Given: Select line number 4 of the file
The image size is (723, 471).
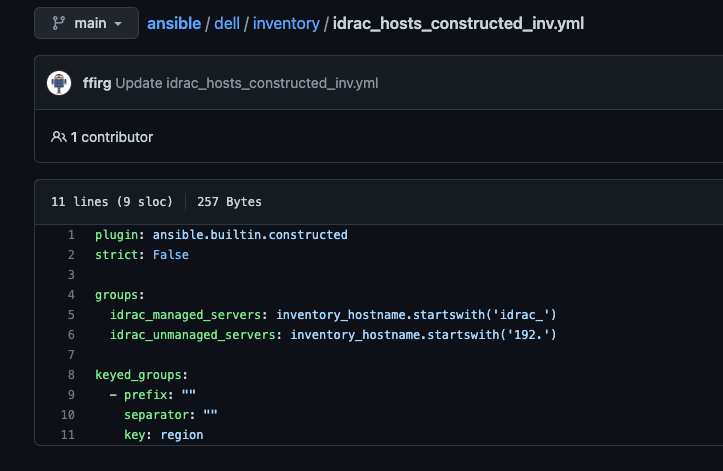Looking at the screenshot, I should [71, 295].
